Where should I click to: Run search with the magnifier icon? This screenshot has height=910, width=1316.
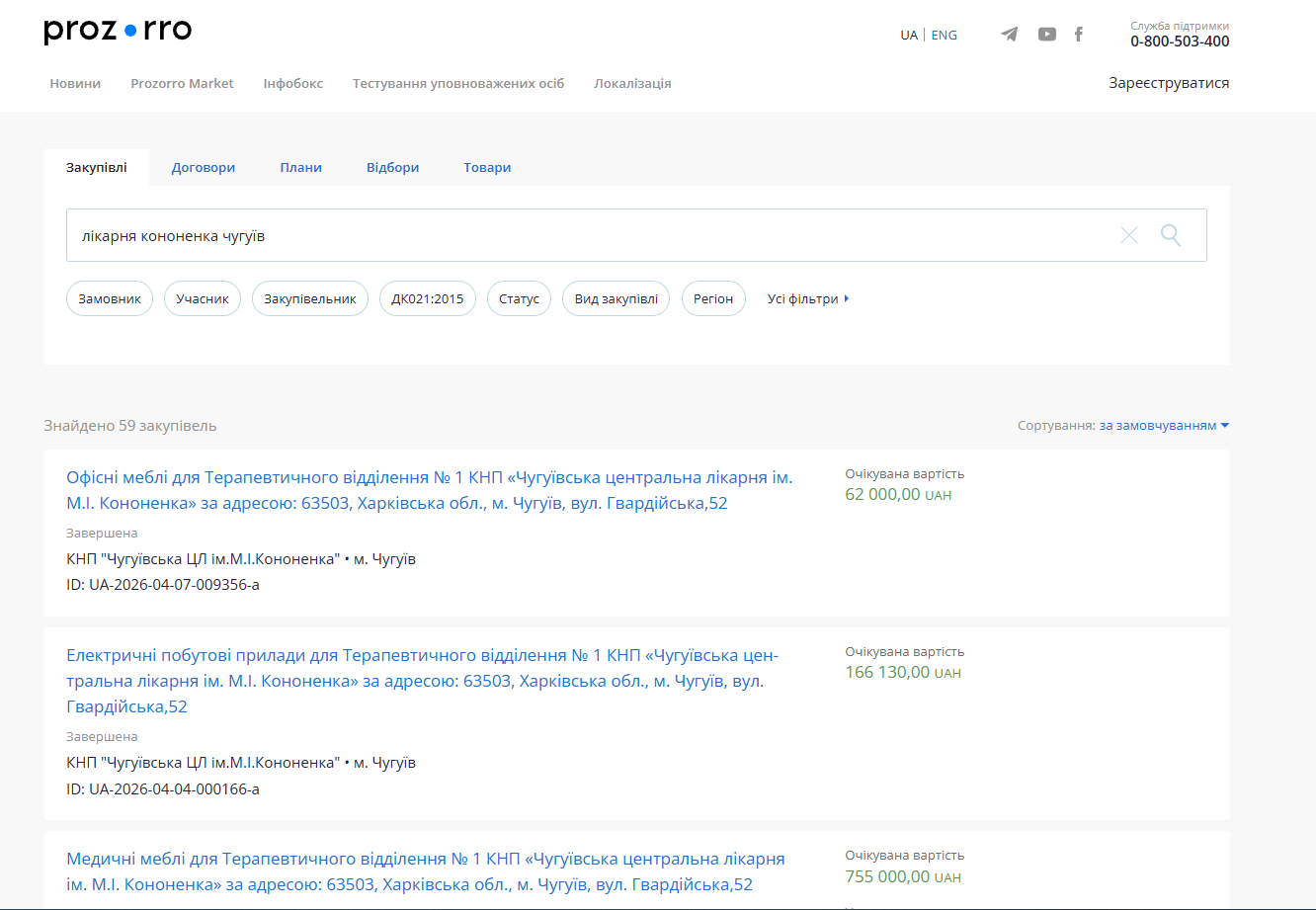(x=1171, y=235)
